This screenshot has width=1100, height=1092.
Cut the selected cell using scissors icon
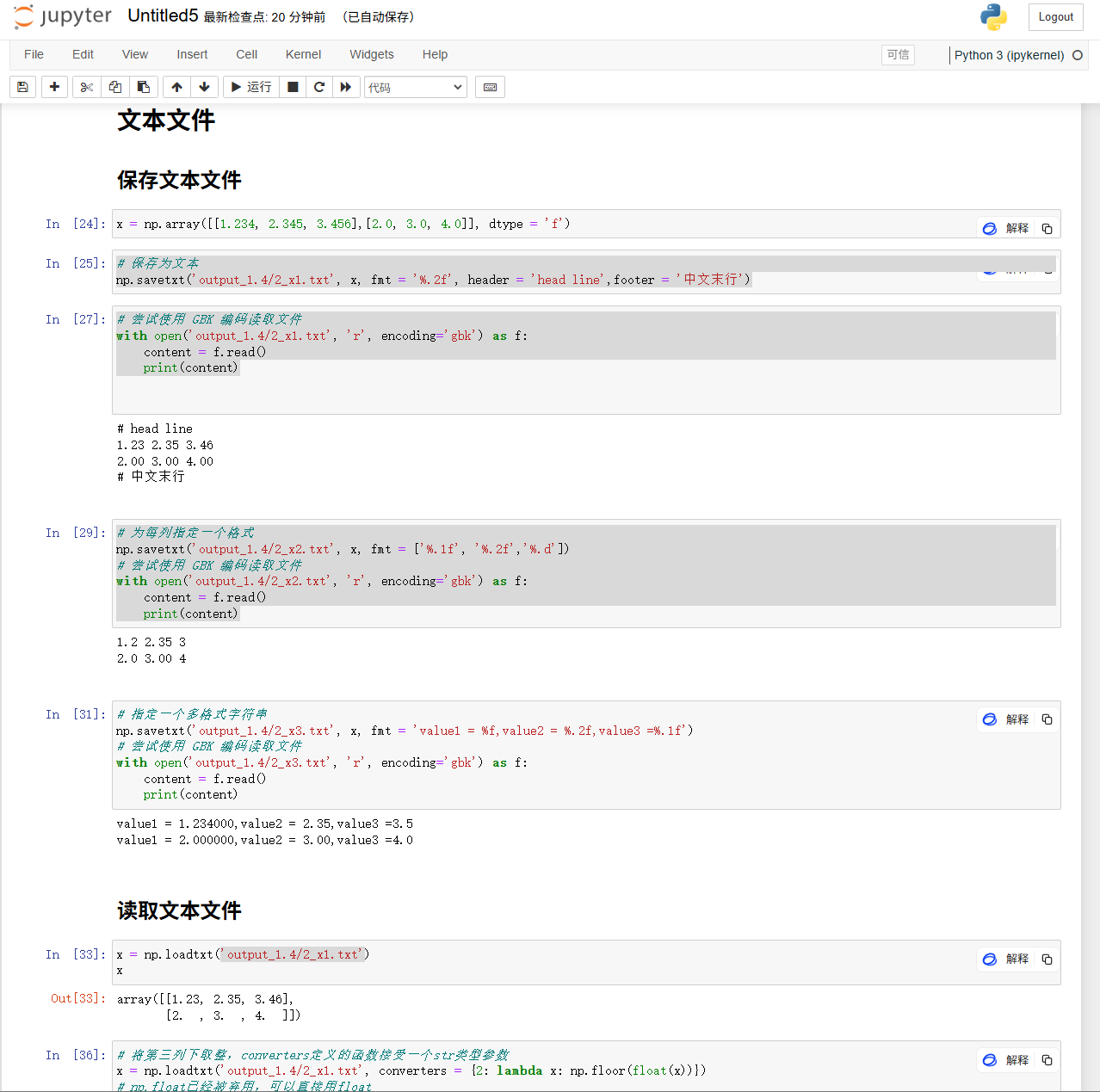(x=86, y=86)
